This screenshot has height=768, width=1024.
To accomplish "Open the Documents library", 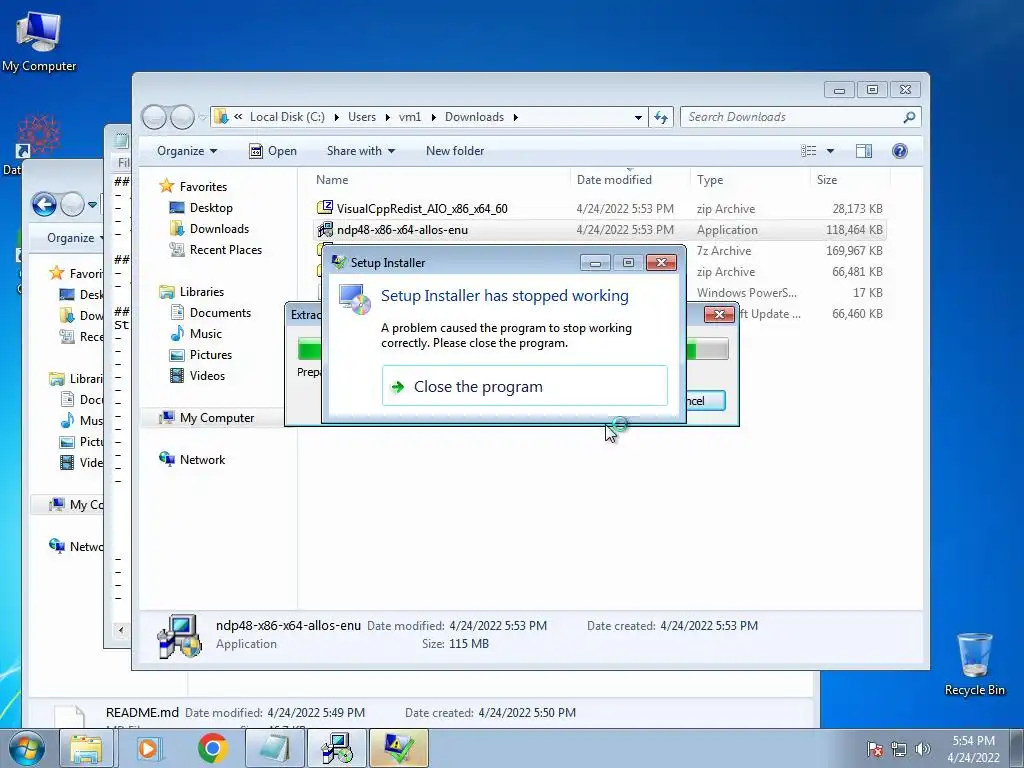I will [220, 313].
